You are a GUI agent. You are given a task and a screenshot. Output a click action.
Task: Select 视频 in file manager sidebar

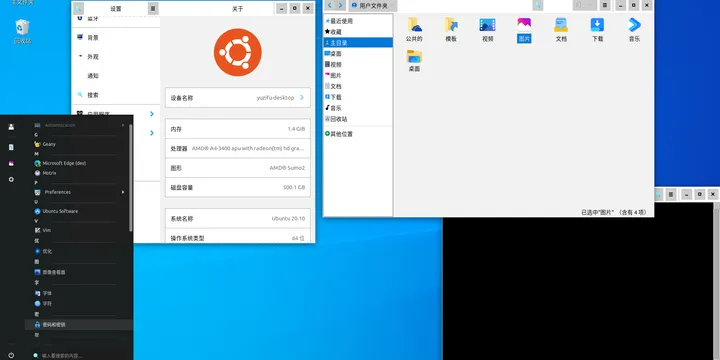[x=358, y=64]
